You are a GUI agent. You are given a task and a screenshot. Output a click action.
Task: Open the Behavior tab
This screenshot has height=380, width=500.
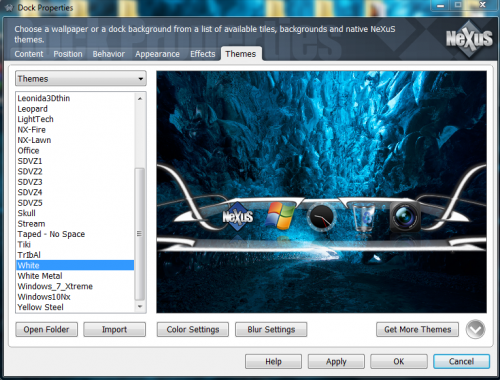click(109, 54)
